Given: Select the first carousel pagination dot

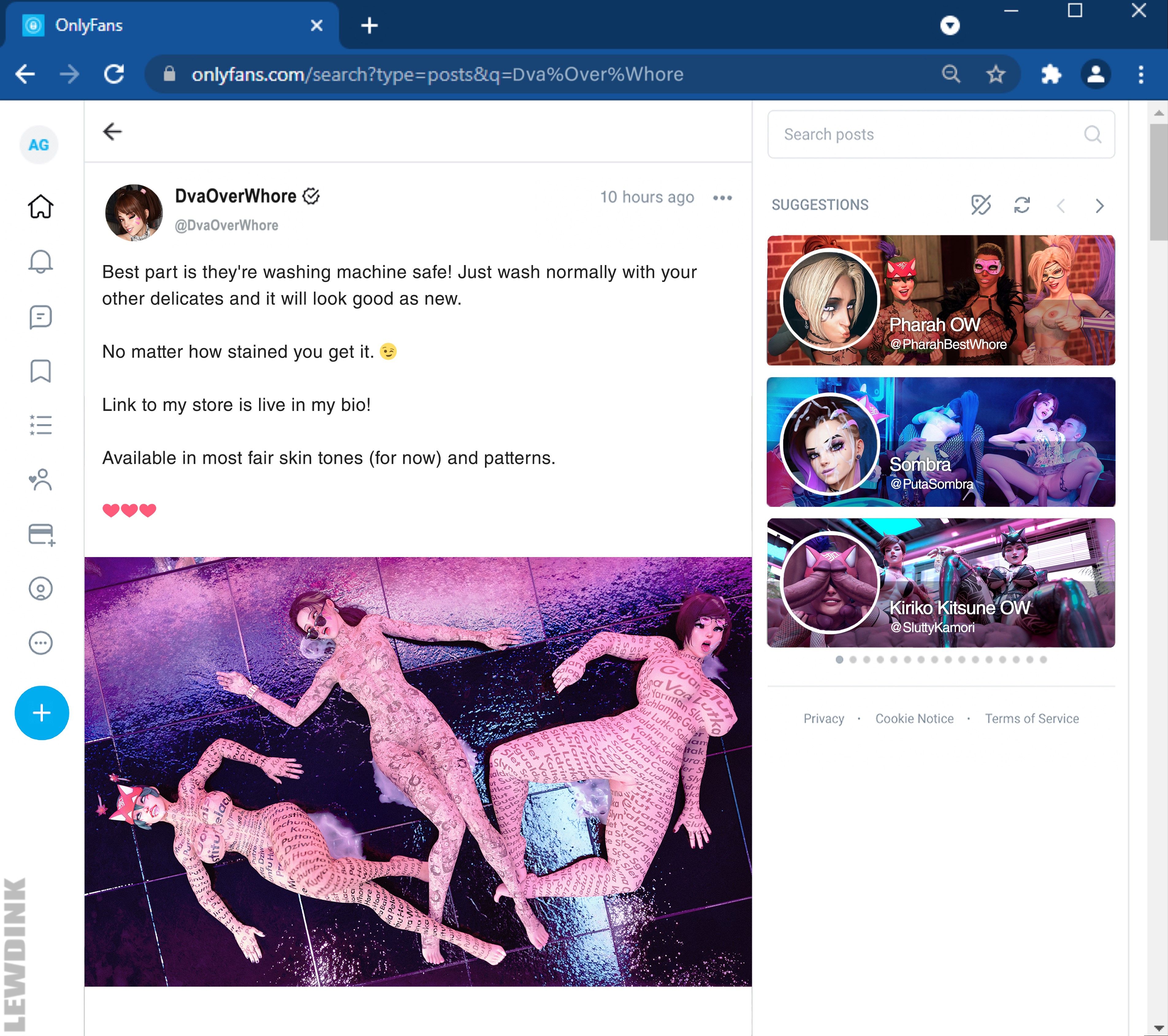Looking at the screenshot, I should coord(839,660).
